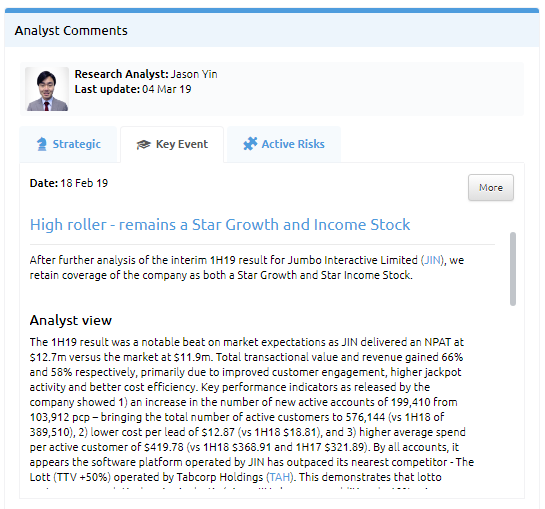Click the graduation cap icon on Key Event
The width and height of the screenshot is (545, 509).
144,144
